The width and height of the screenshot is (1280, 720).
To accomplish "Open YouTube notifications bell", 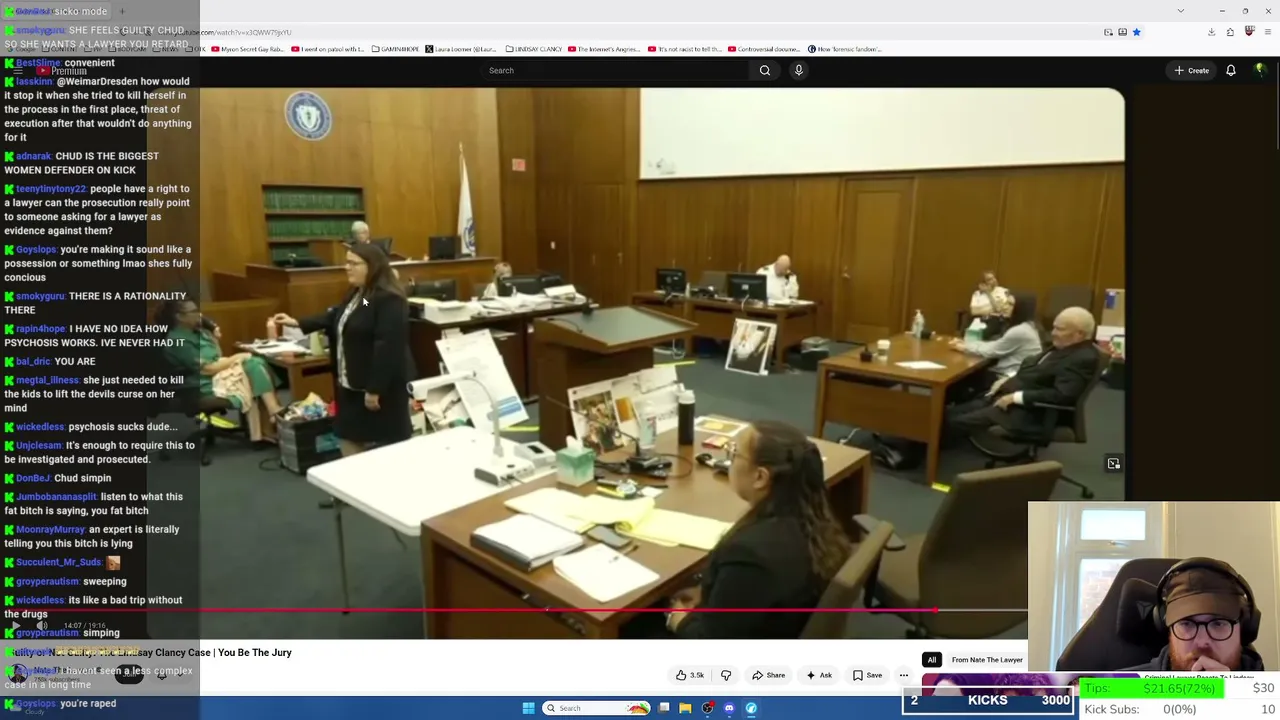I will pyautogui.click(x=1231, y=70).
